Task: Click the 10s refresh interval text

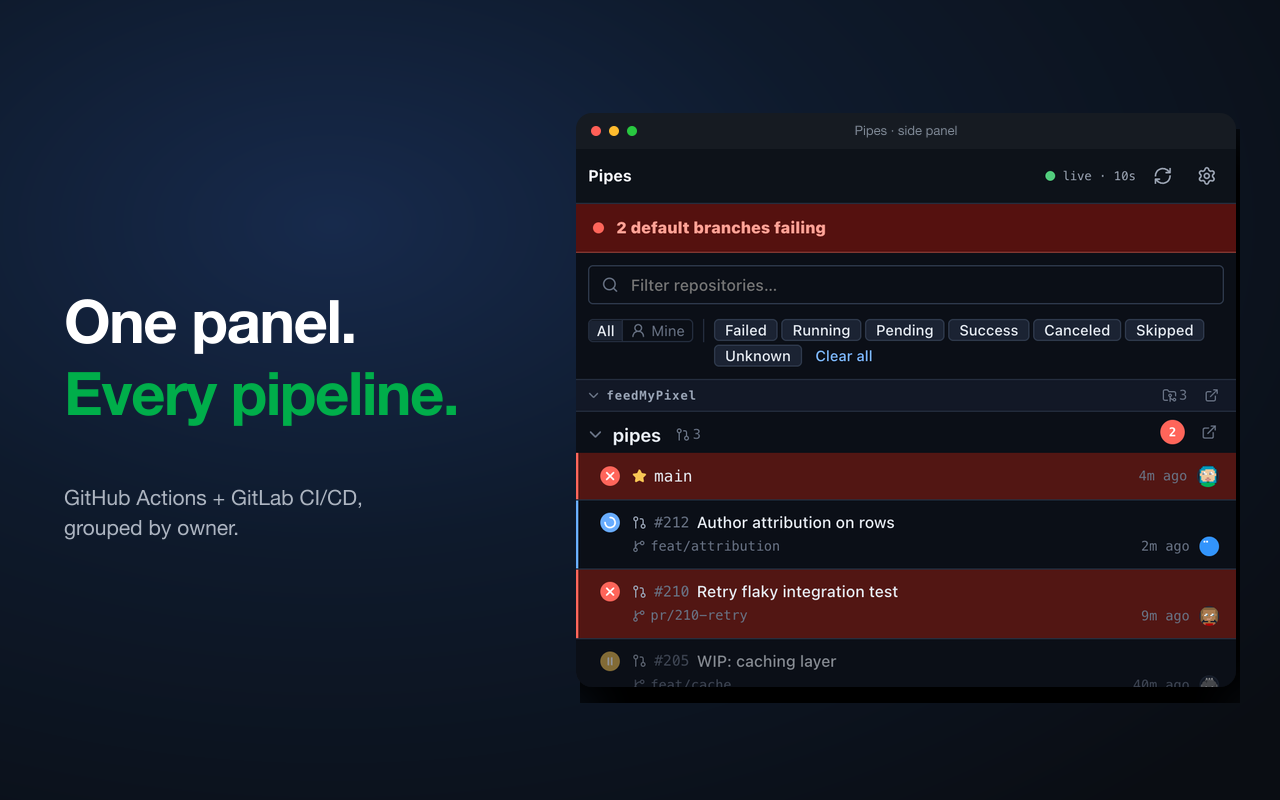Action: click(1125, 176)
